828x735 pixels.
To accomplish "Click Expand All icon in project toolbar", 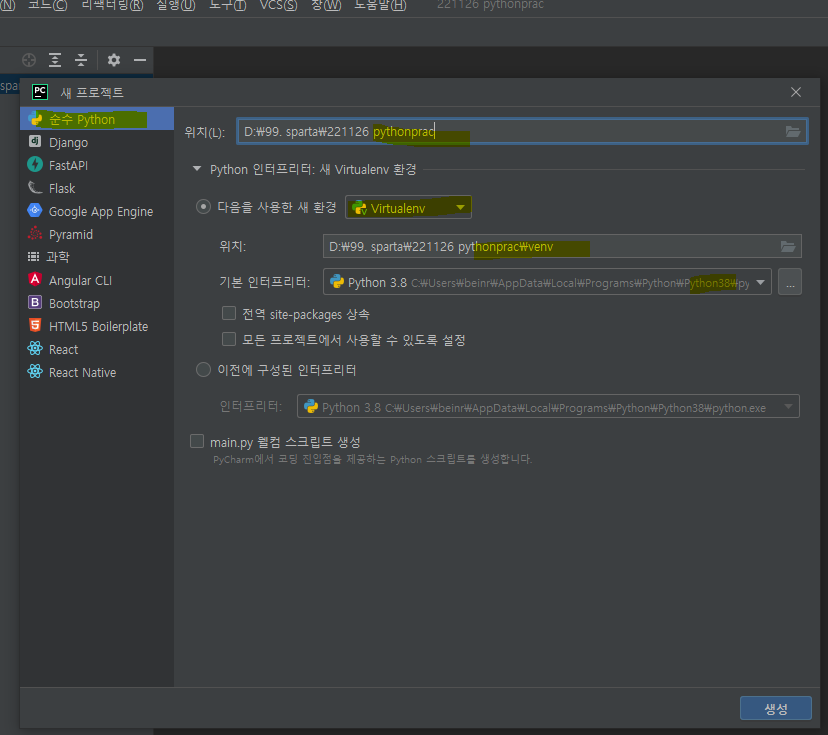I will click(x=55, y=60).
